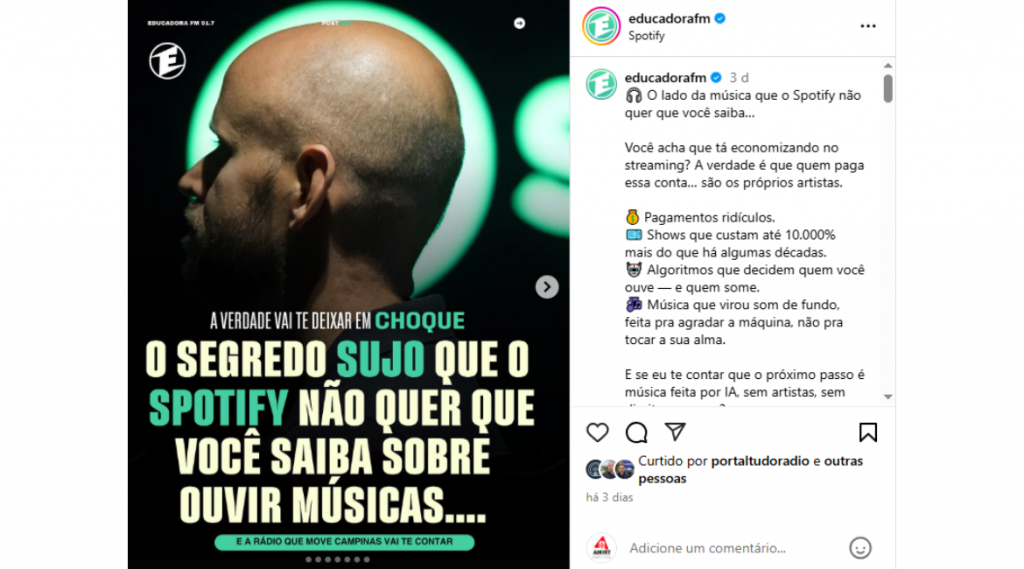
Task: Like the post with the heart icon
Action: point(597,432)
